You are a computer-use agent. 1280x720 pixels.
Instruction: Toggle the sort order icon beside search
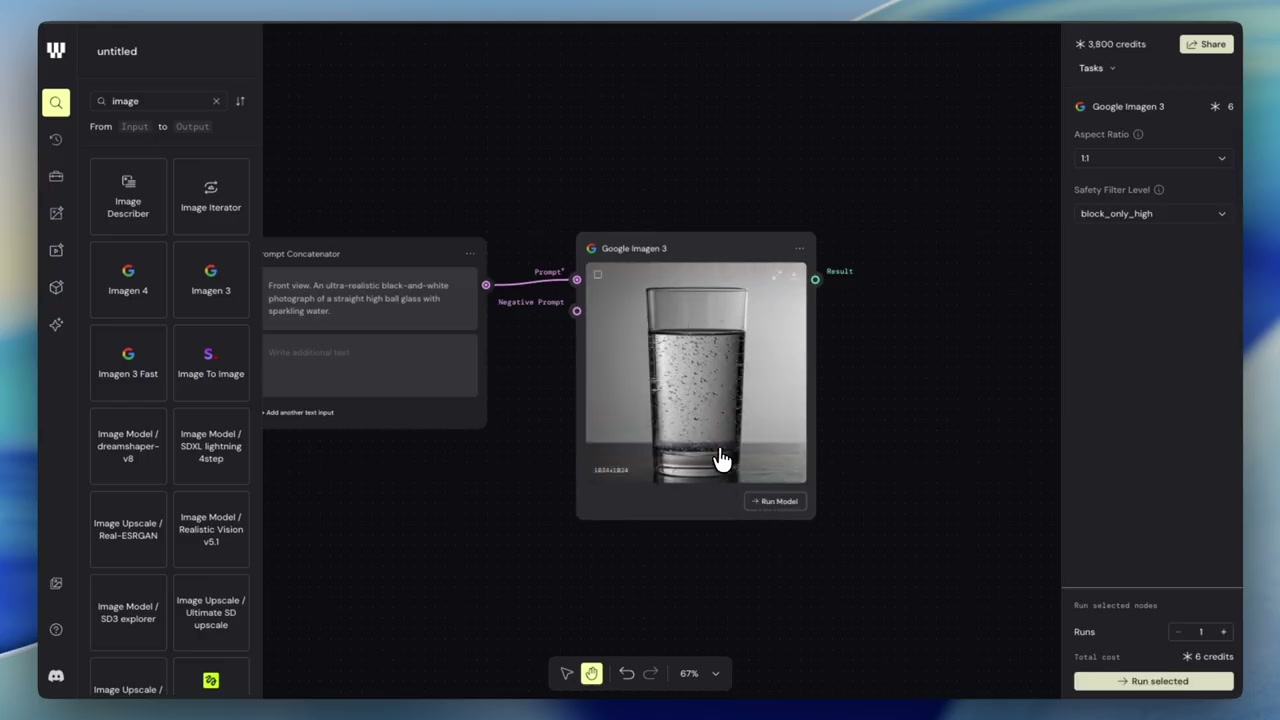coord(240,101)
